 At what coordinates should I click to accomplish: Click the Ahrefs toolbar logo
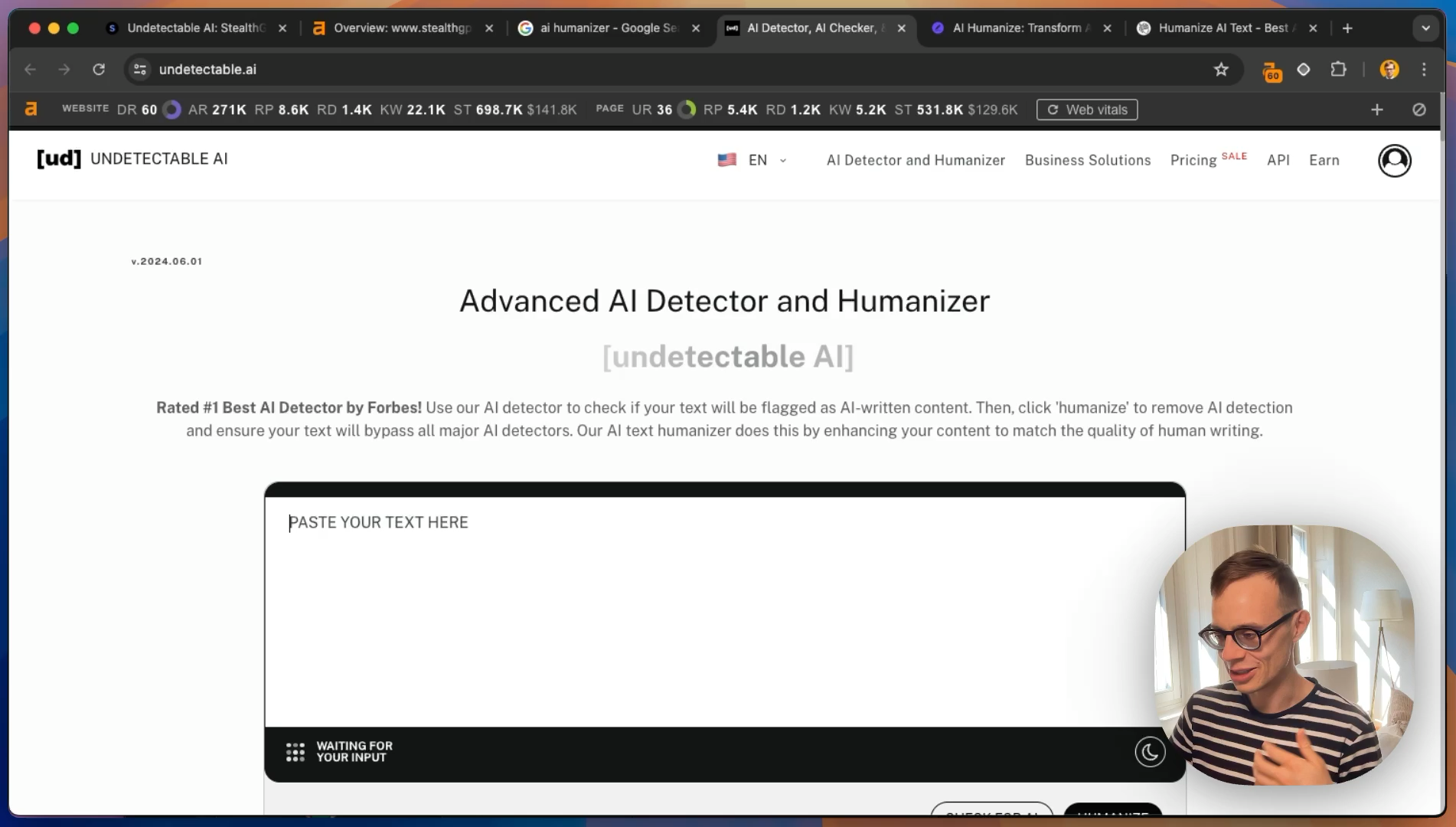[31, 110]
